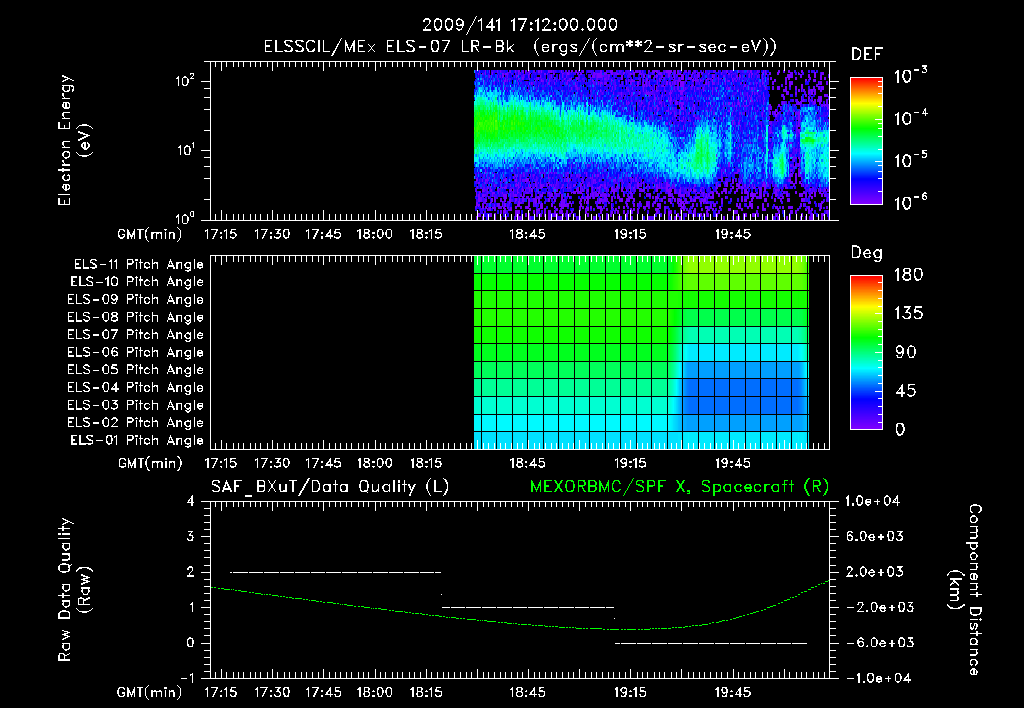Screen dimensions: 1024x708
Task: Click the 19:15 tick label under the pitch angle plot
Action: [x=630, y=463]
